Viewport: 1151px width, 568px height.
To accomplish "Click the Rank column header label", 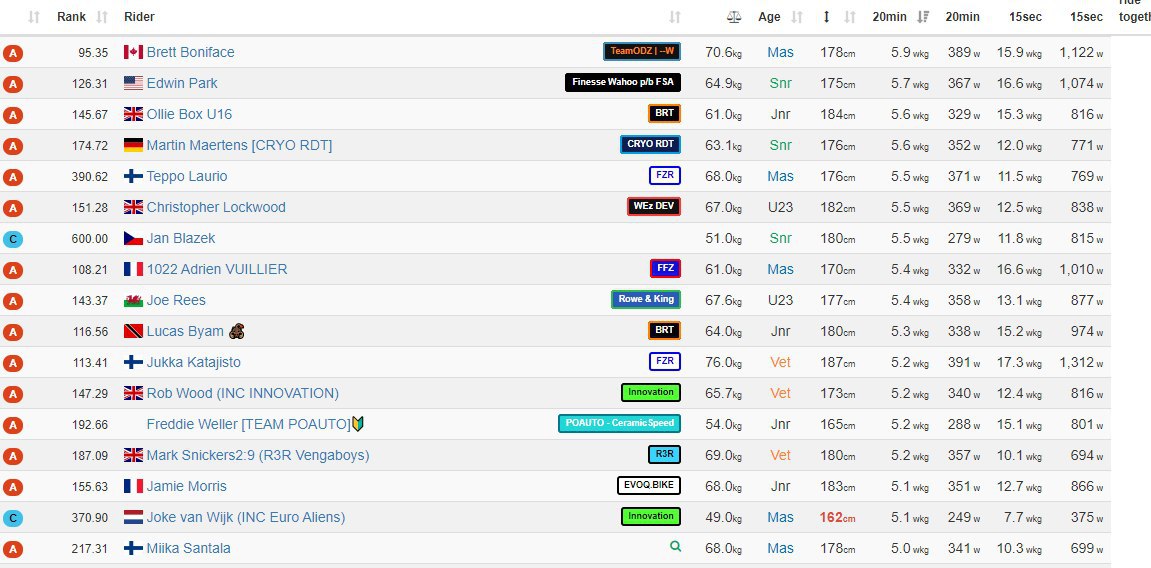I will click(71, 17).
